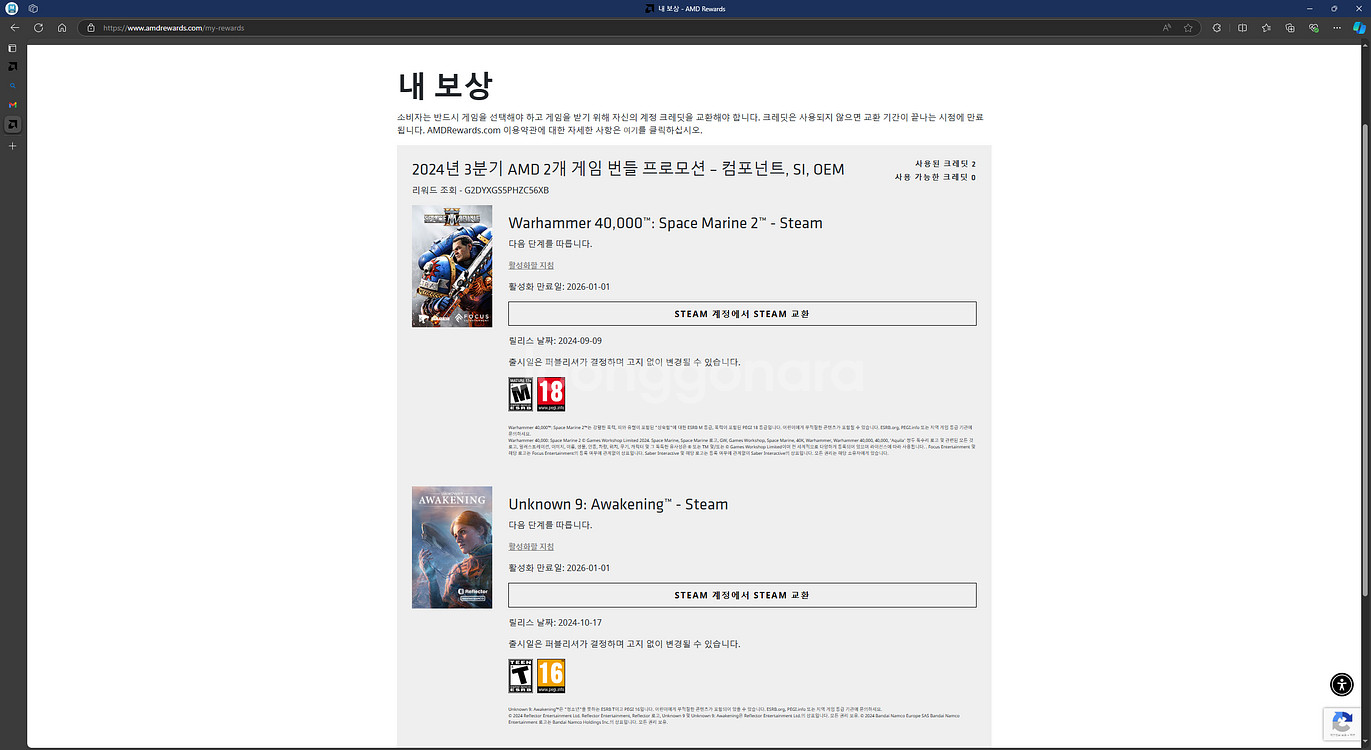Open Settings and more menu

1337,28
